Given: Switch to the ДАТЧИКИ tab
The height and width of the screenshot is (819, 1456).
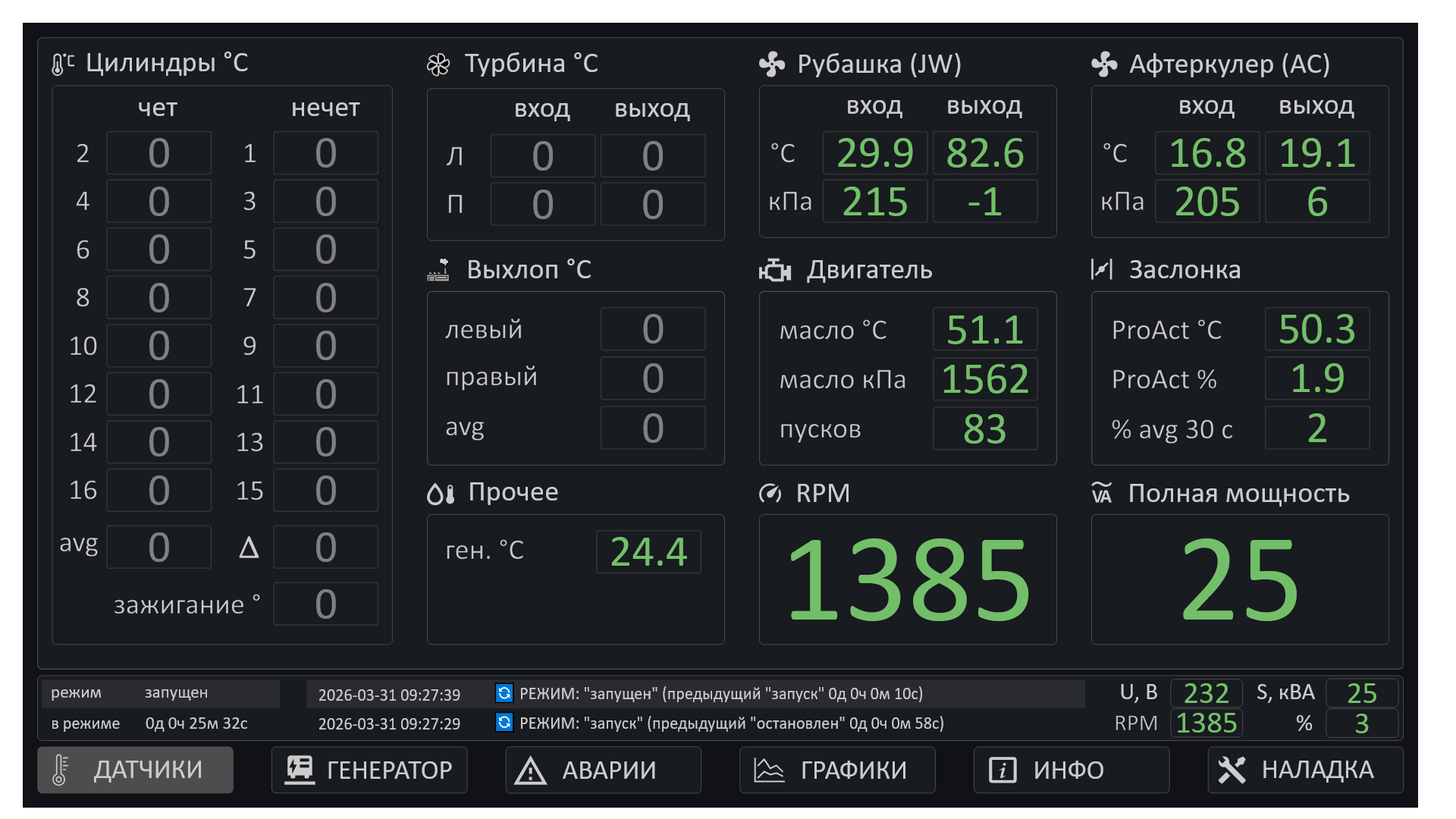Looking at the screenshot, I should (x=136, y=770).
